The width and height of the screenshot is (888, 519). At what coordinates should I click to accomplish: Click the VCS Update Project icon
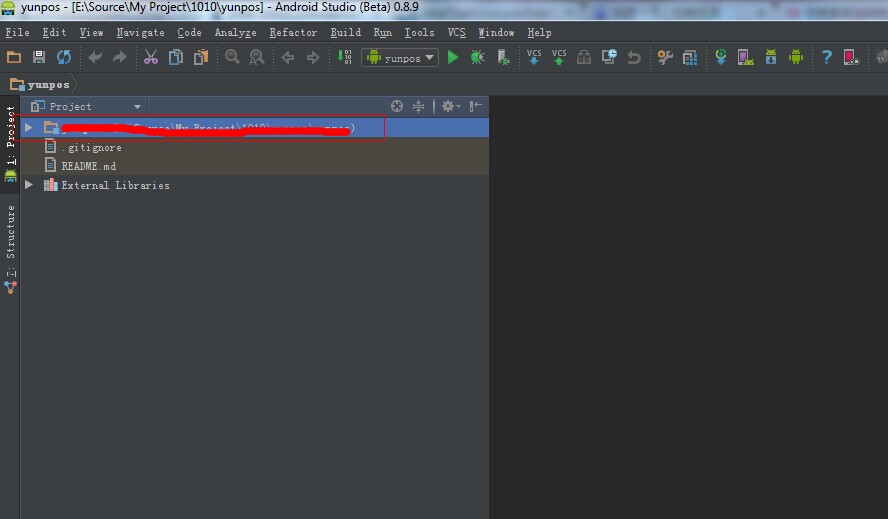coord(533,57)
